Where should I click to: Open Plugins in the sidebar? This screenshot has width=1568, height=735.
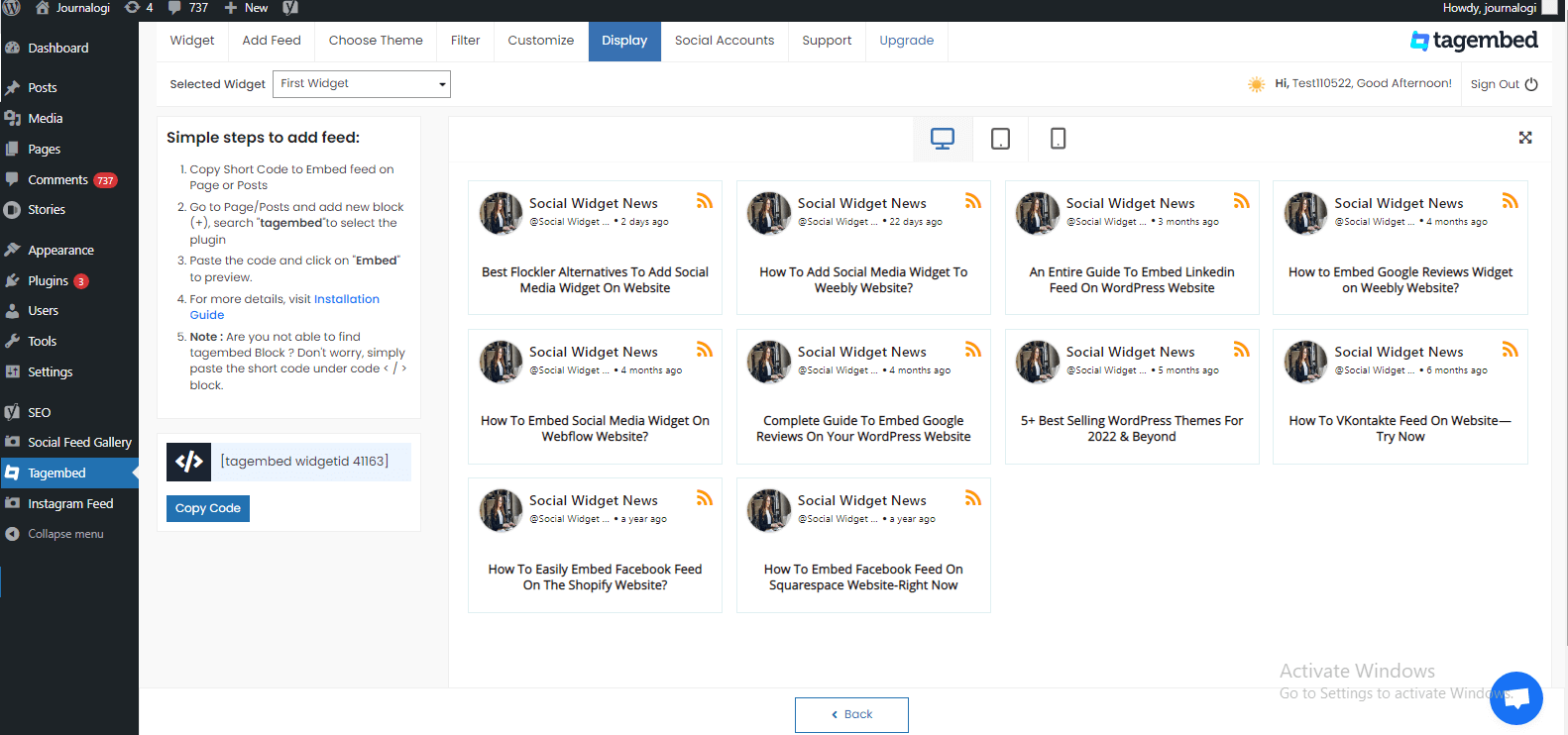point(48,281)
